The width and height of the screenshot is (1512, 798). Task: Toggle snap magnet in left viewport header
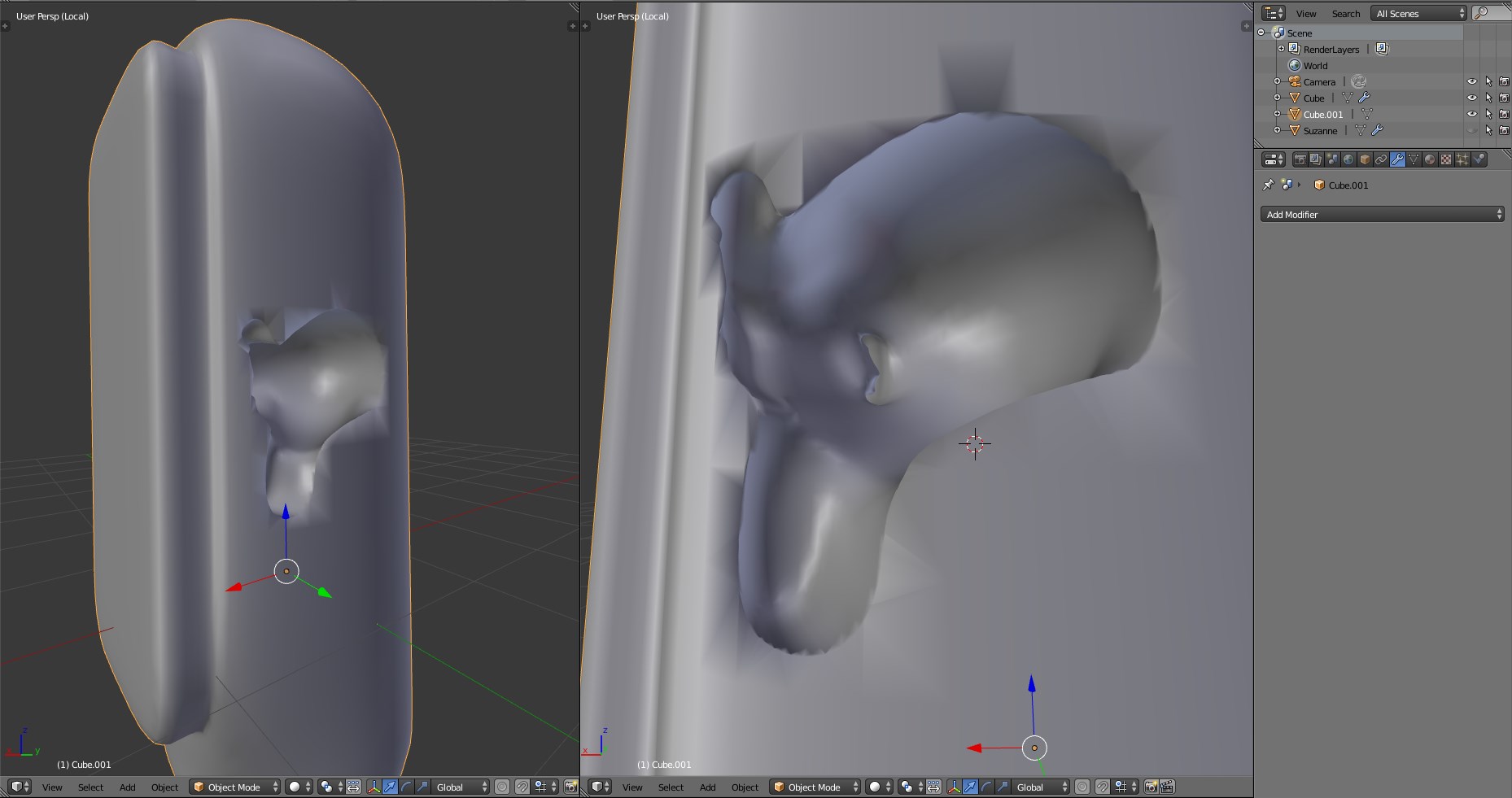522,787
